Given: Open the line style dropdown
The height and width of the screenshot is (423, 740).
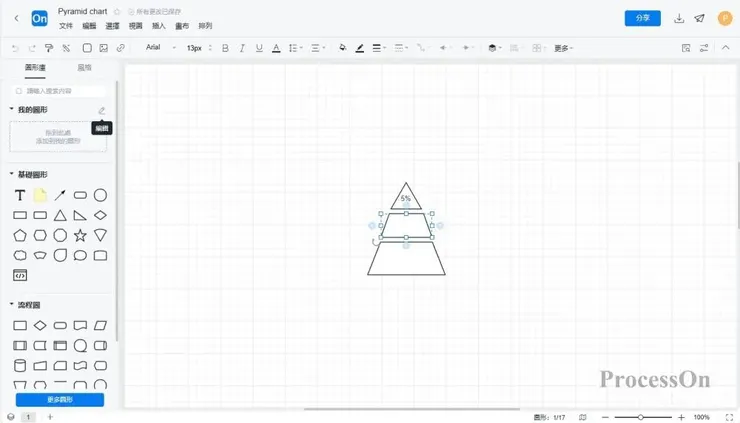Looking at the screenshot, I should coord(401,48).
